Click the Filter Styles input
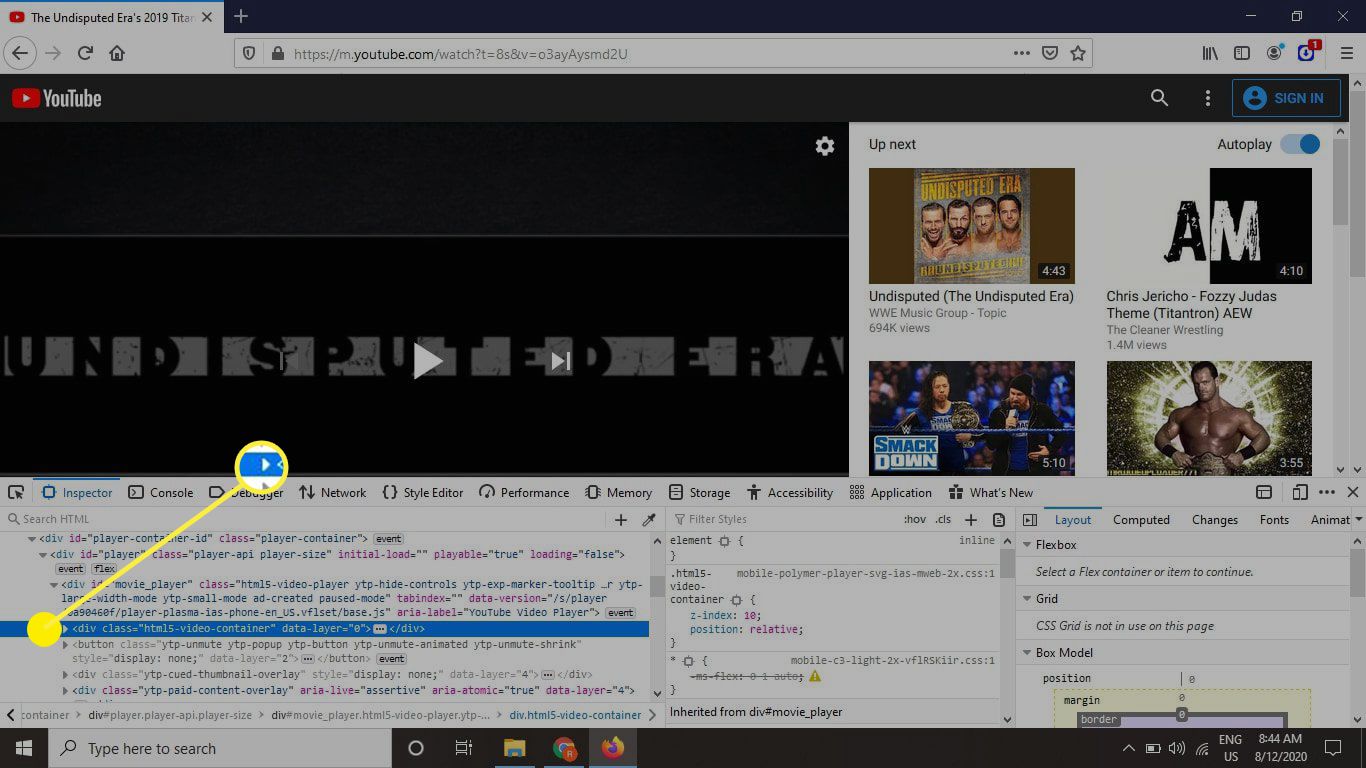The image size is (1366, 768). (783, 519)
